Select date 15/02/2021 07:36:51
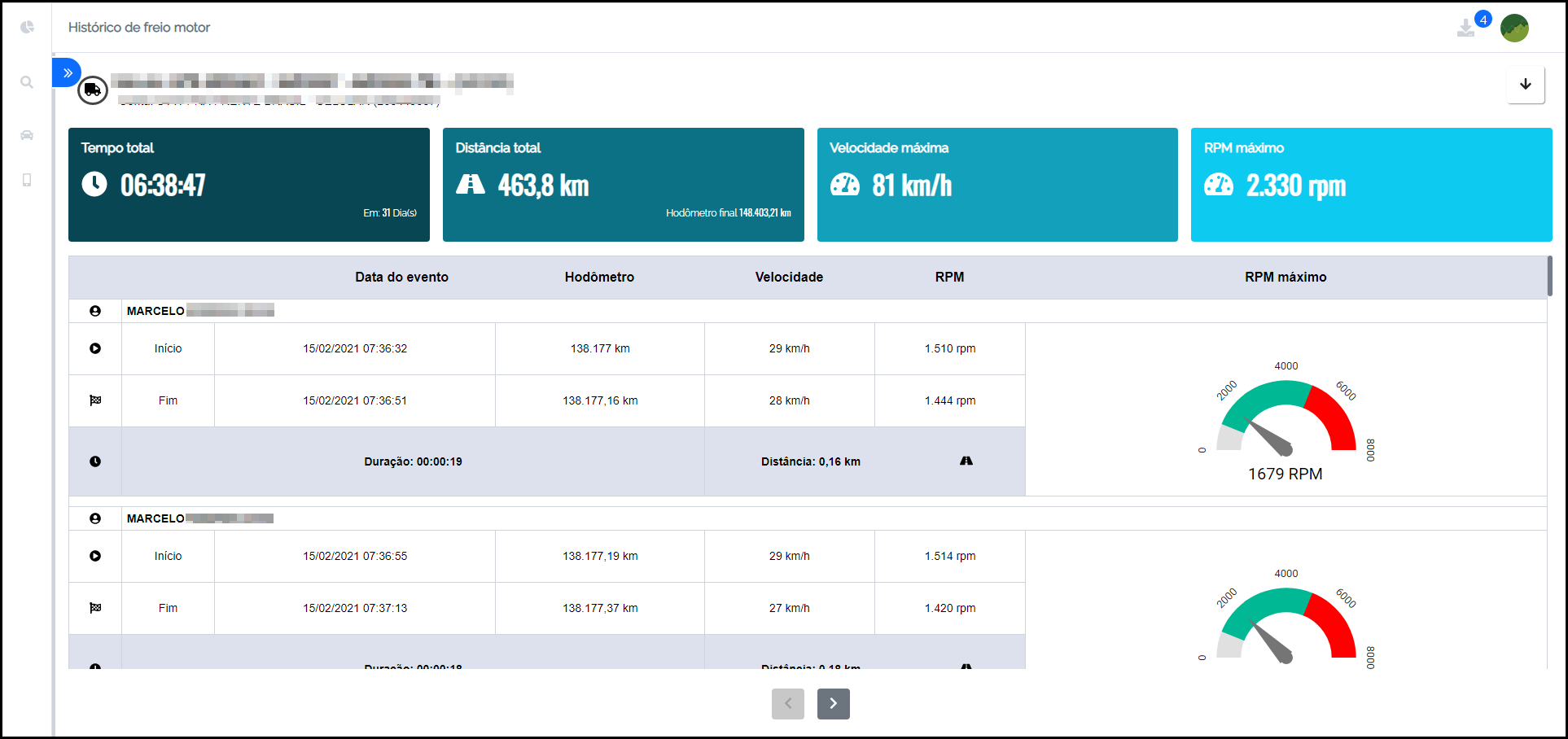This screenshot has width=1568, height=739. pos(355,400)
